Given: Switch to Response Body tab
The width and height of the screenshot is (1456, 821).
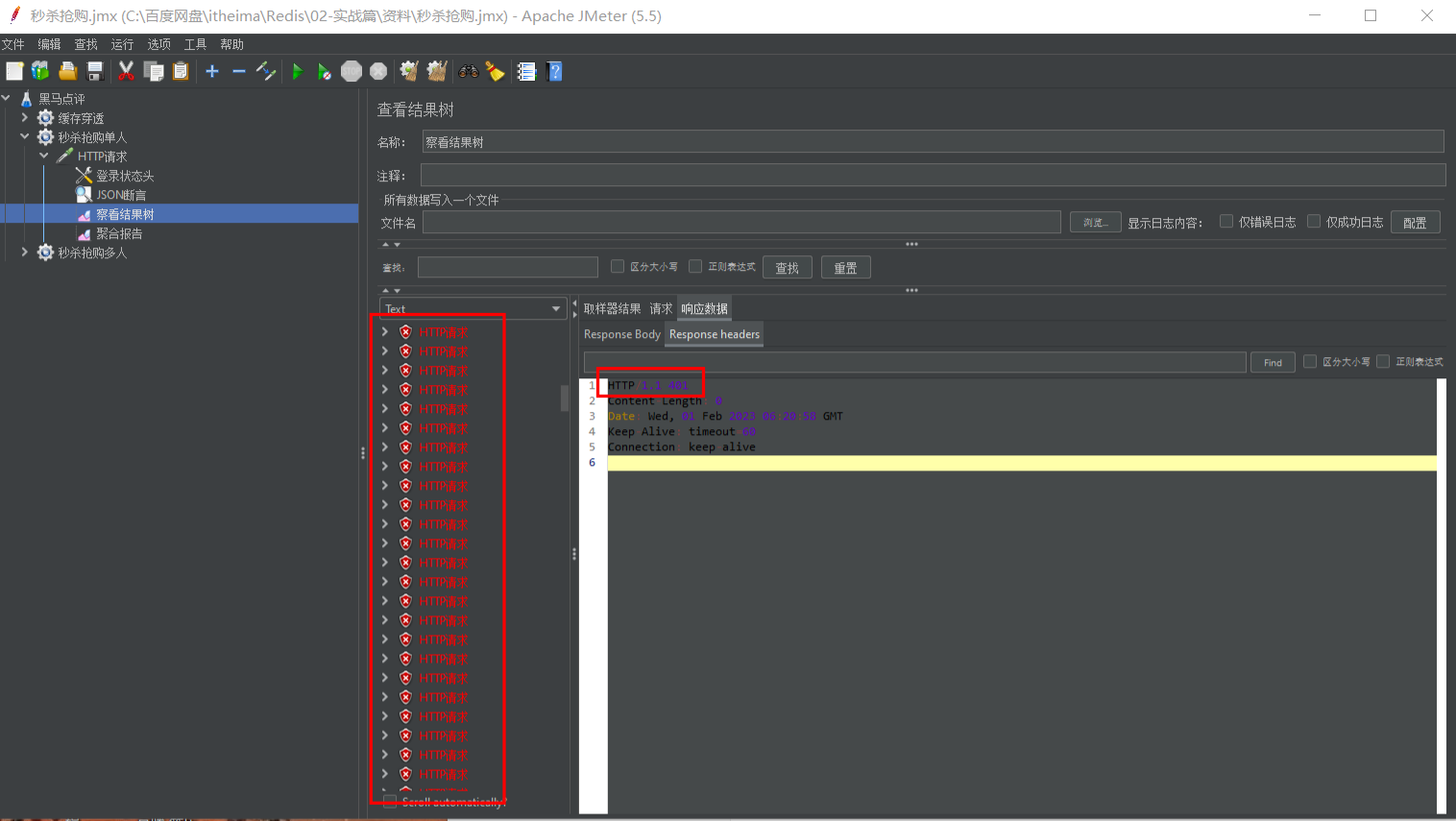Looking at the screenshot, I should (622, 334).
